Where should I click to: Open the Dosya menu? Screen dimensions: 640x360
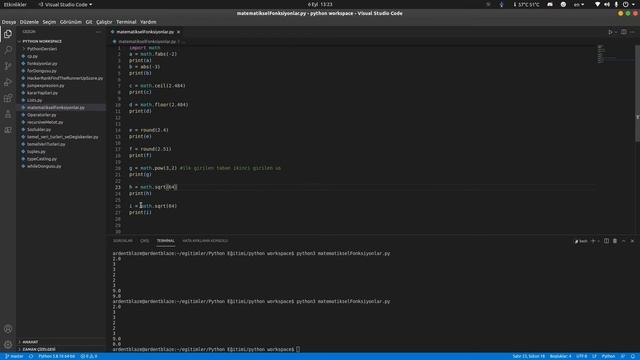(9, 22)
